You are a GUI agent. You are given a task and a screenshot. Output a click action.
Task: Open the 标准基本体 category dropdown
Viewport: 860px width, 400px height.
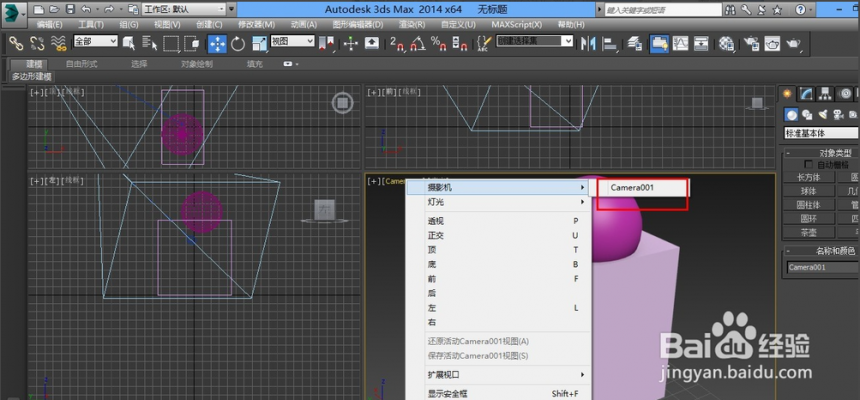click(821, 132)
